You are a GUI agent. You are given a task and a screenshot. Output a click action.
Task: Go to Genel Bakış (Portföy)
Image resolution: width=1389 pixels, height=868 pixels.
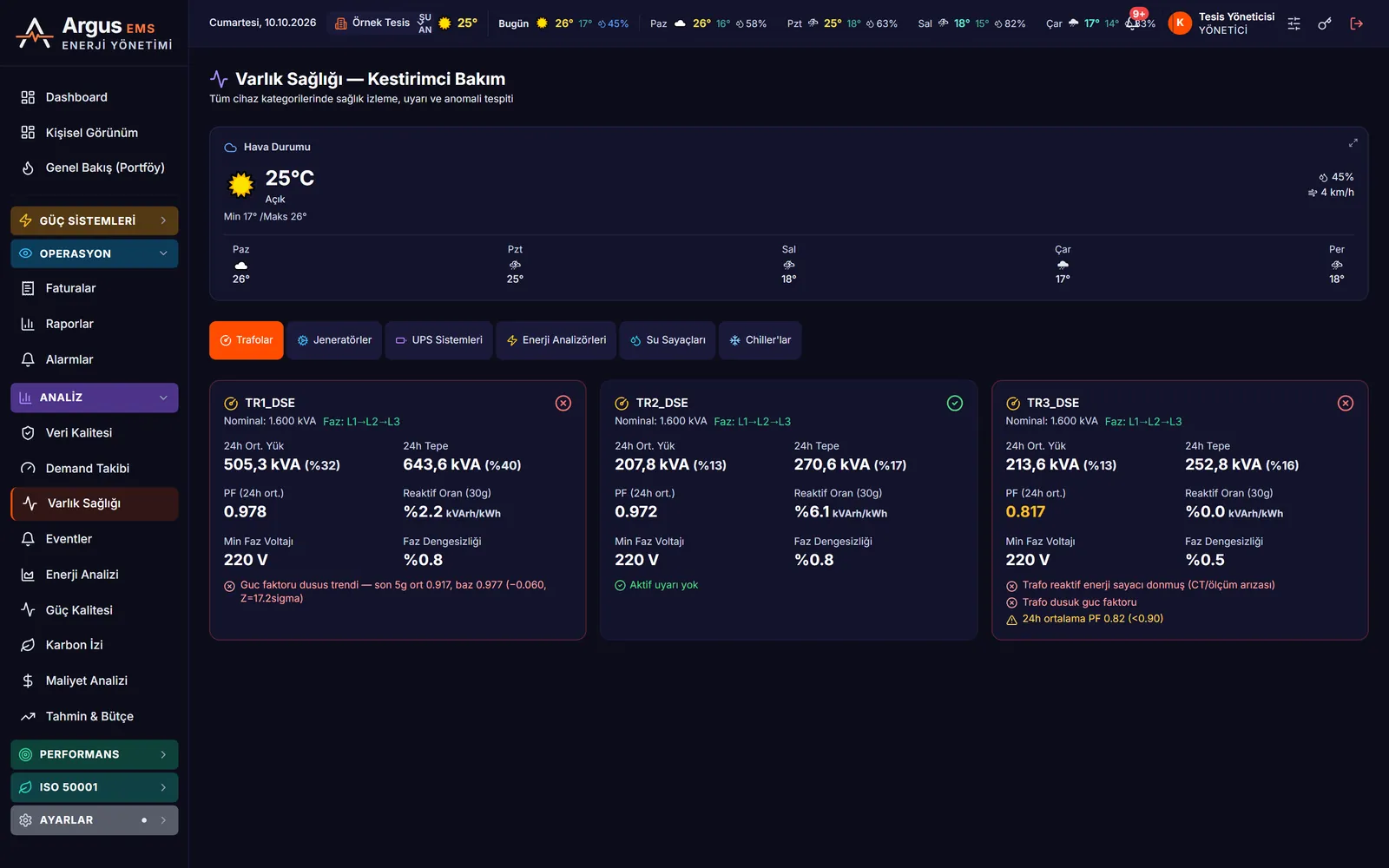click(x=95, y=168)
